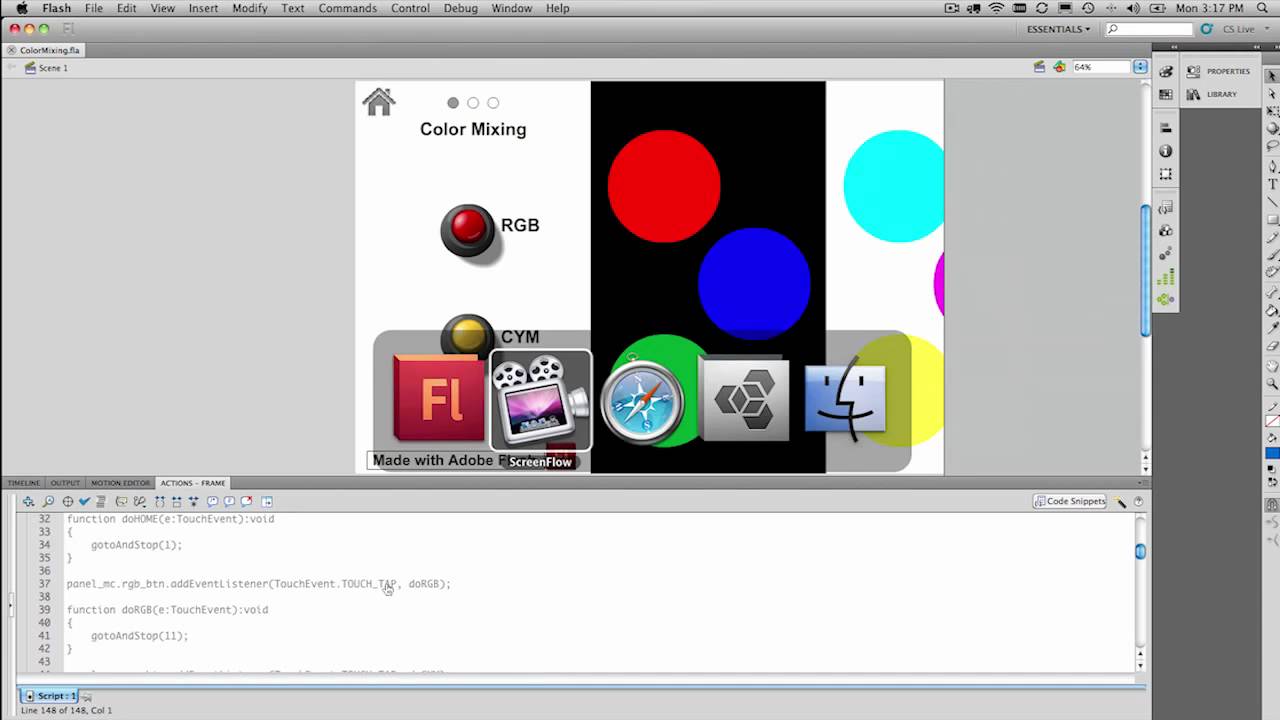The height and width of the screenshot is (720, 1280).
Task: Open the Library panel
Action: coord(1213,94)
